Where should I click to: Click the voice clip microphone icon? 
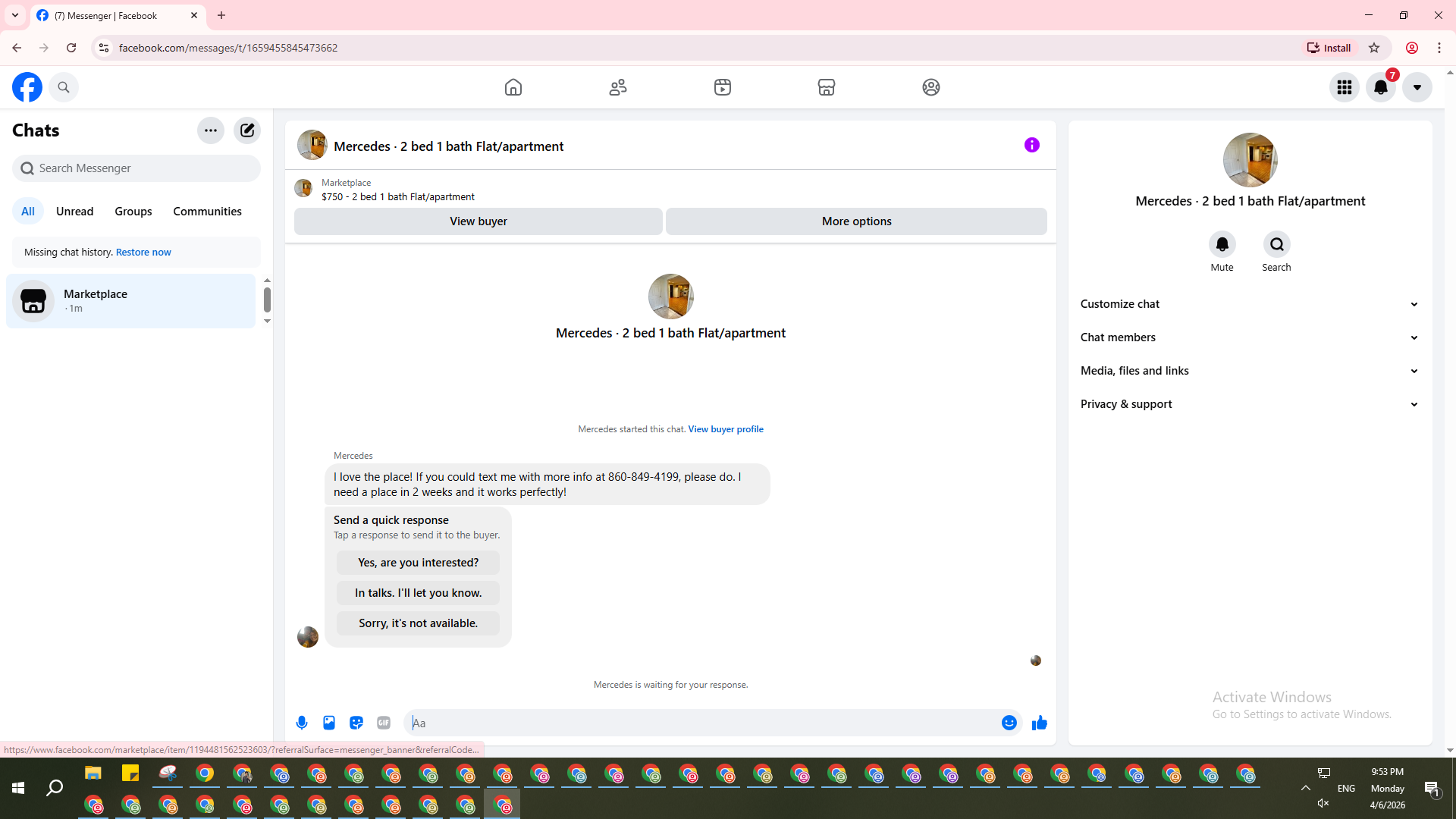[x=302, y=723]
